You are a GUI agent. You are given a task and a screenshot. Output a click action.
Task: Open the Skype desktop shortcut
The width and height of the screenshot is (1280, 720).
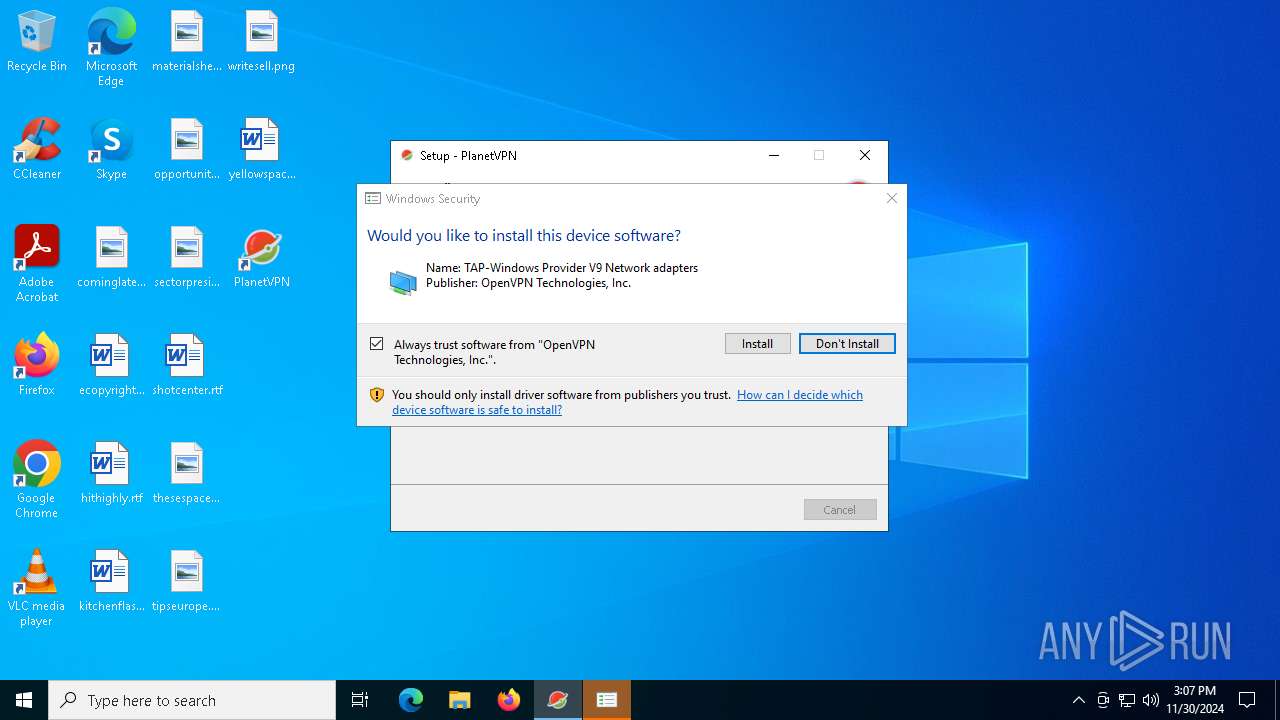(x=111, y=150)
